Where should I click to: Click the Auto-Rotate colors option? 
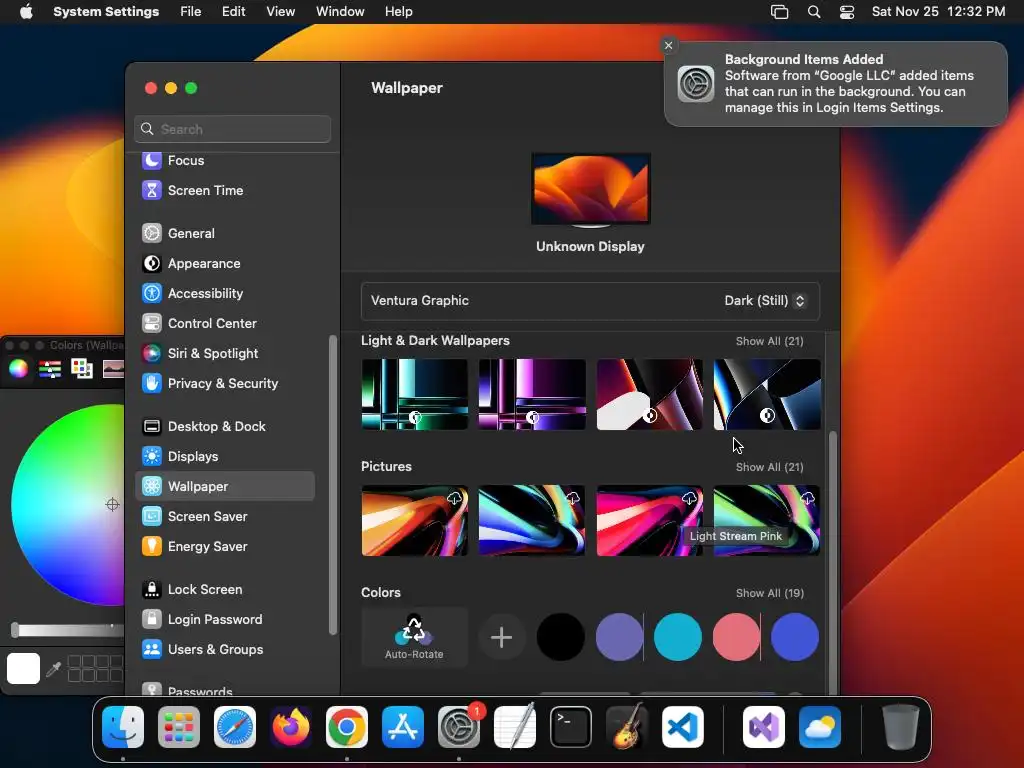414,637
